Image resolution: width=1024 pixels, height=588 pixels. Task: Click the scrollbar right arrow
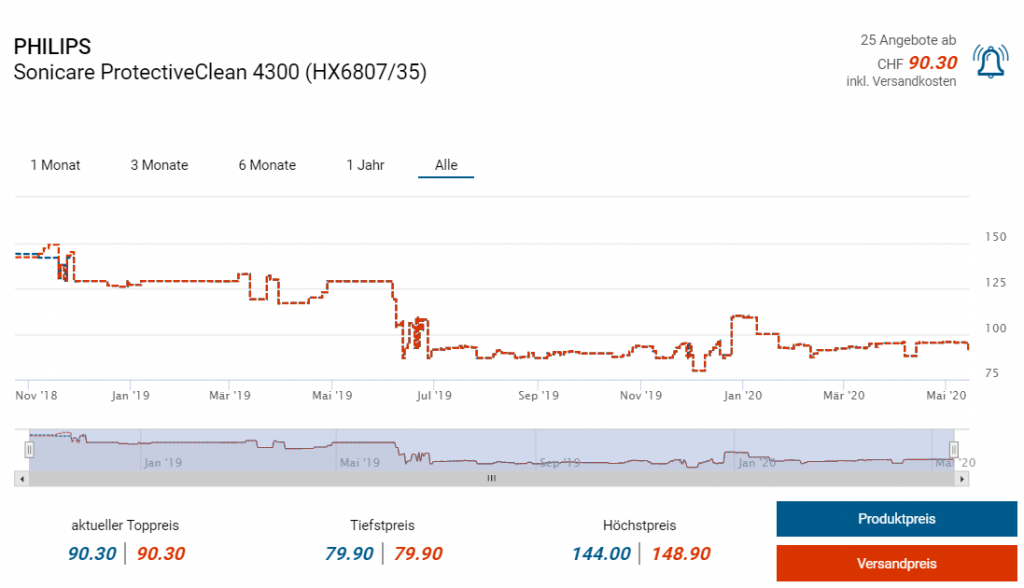click(x=962, y=479)
